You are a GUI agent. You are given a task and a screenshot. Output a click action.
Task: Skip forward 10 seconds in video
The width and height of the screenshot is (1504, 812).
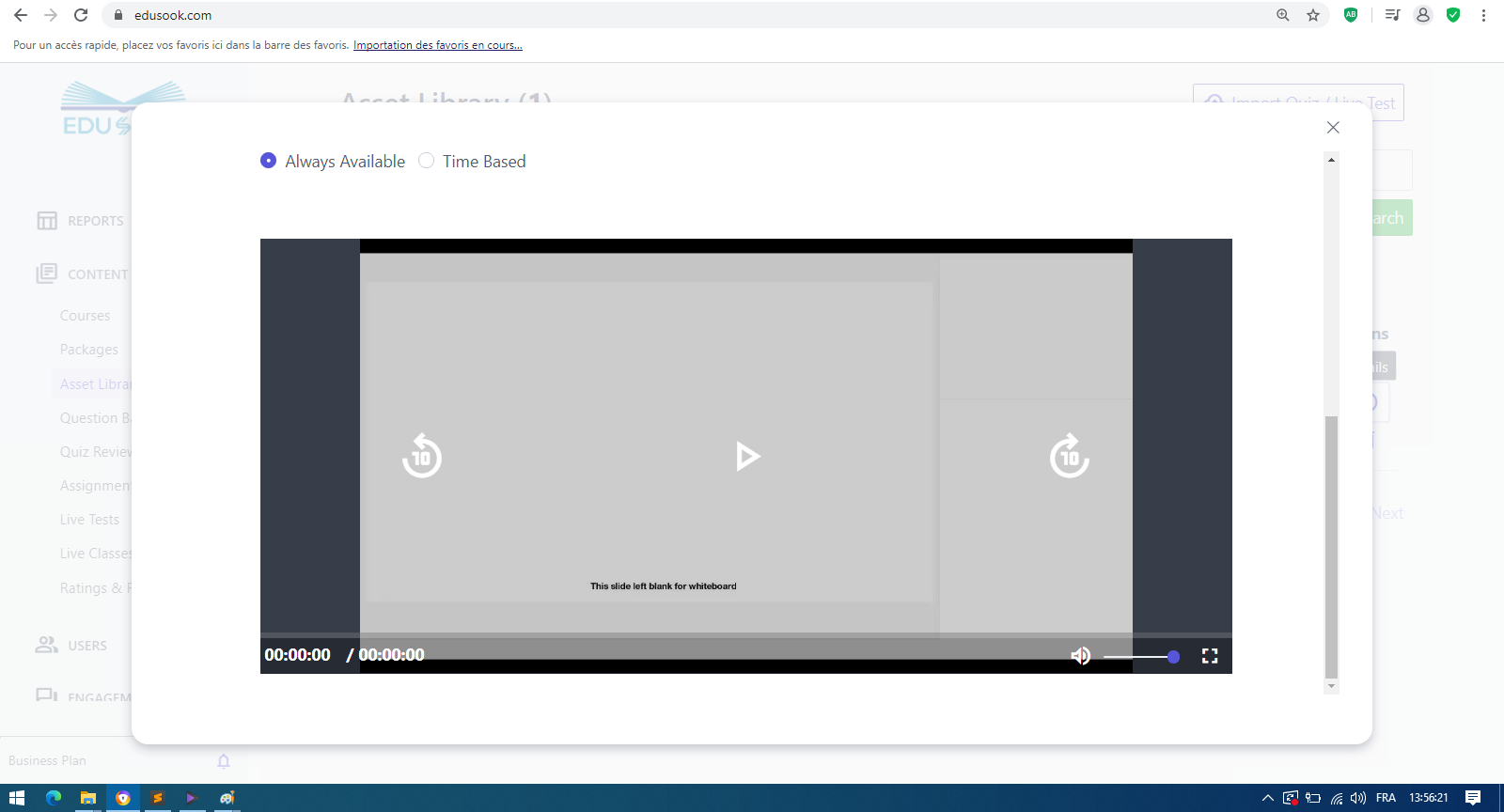[1069, 457]
